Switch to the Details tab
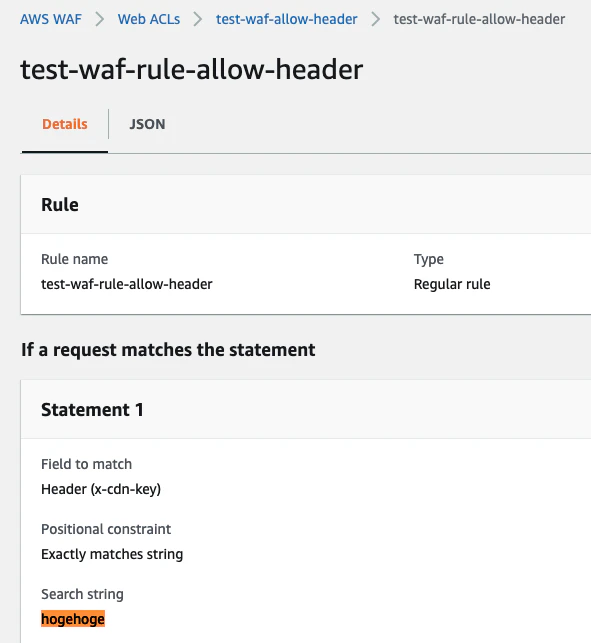The height and width of the screenshot is (643, 591). pos(65,124)
